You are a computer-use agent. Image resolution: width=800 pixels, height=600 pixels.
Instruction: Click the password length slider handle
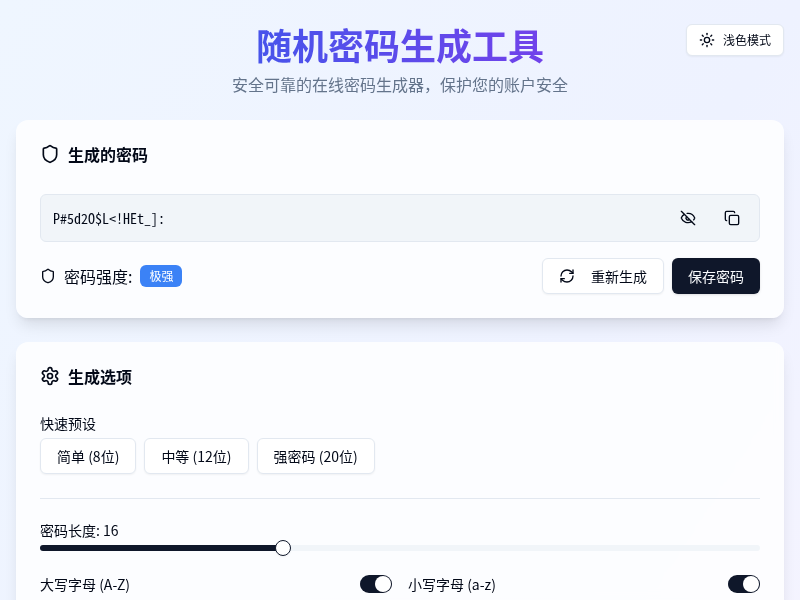(x=283, y=548)
